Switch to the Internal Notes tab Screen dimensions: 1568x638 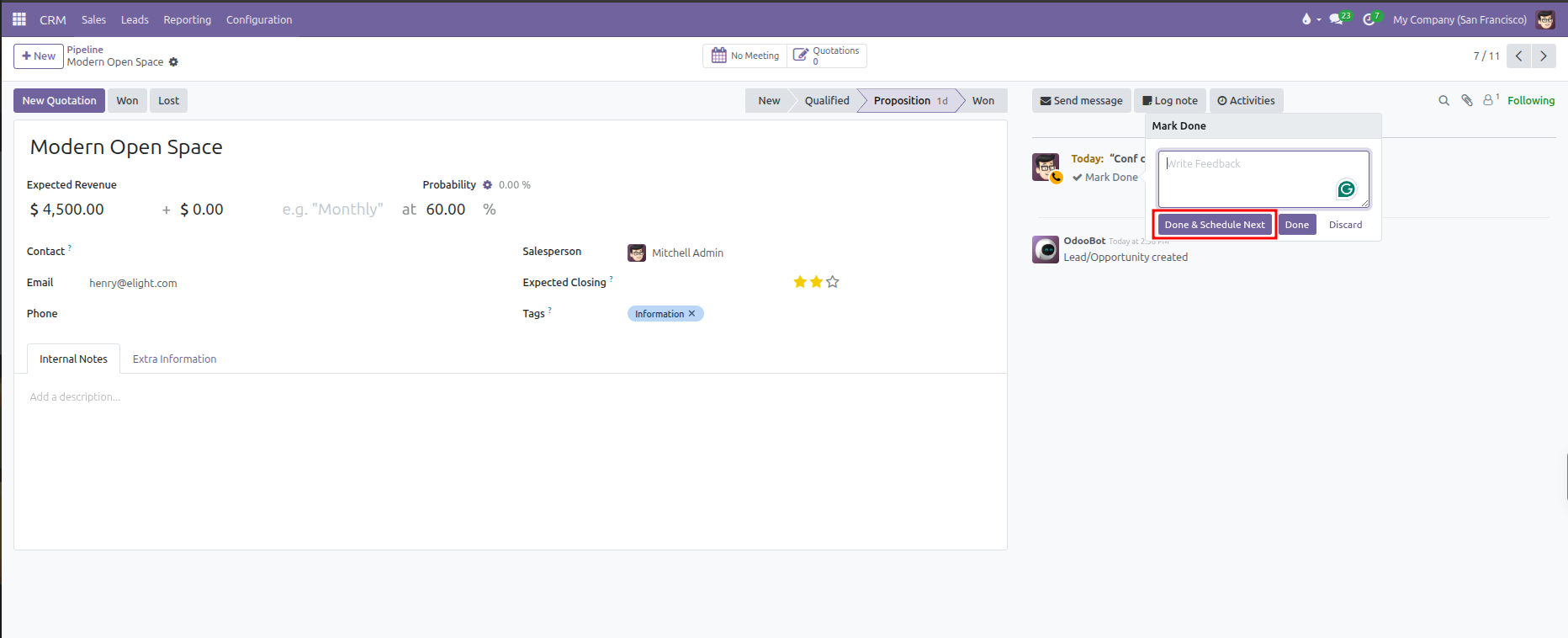(x=73, y=359)
